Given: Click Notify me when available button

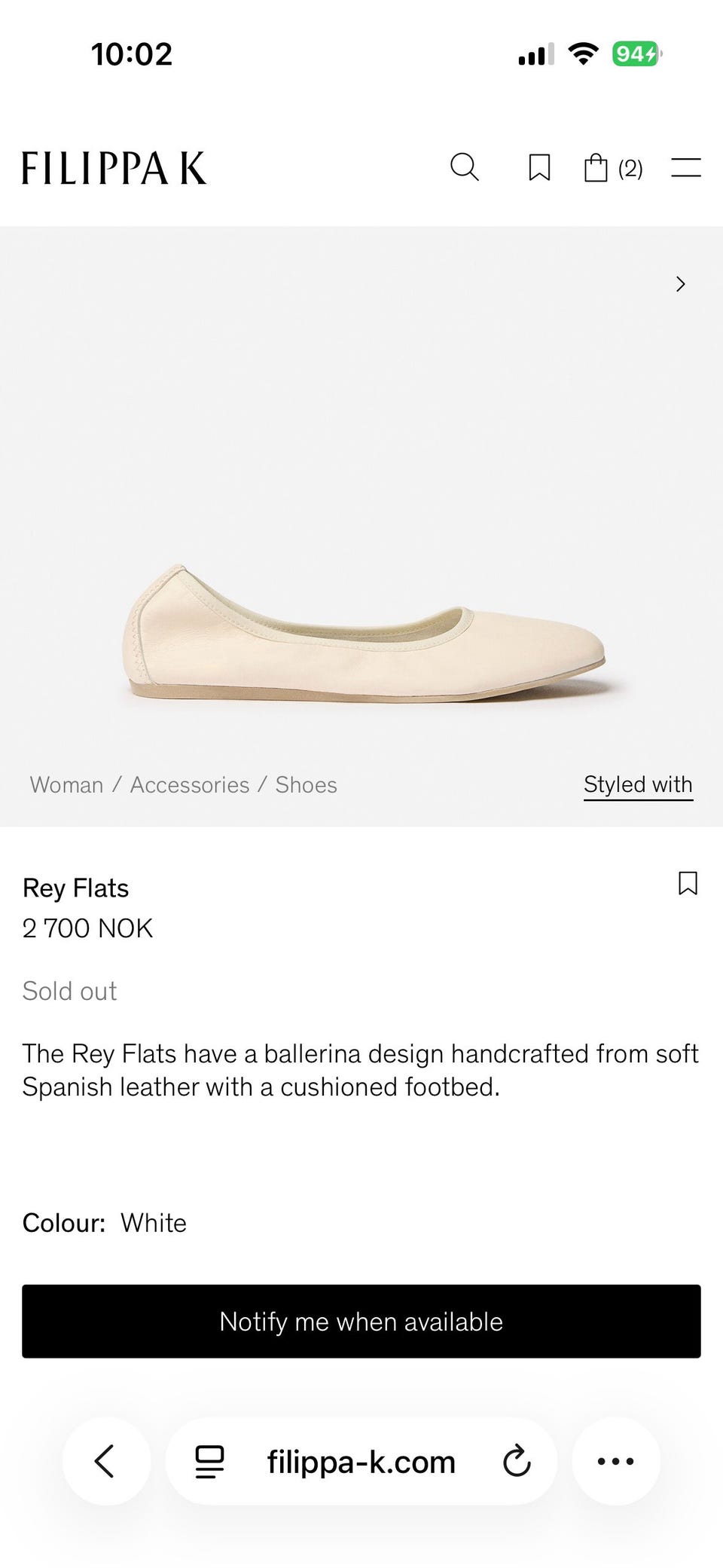Looking at the screenshot, I should [x=361, y=1322].
